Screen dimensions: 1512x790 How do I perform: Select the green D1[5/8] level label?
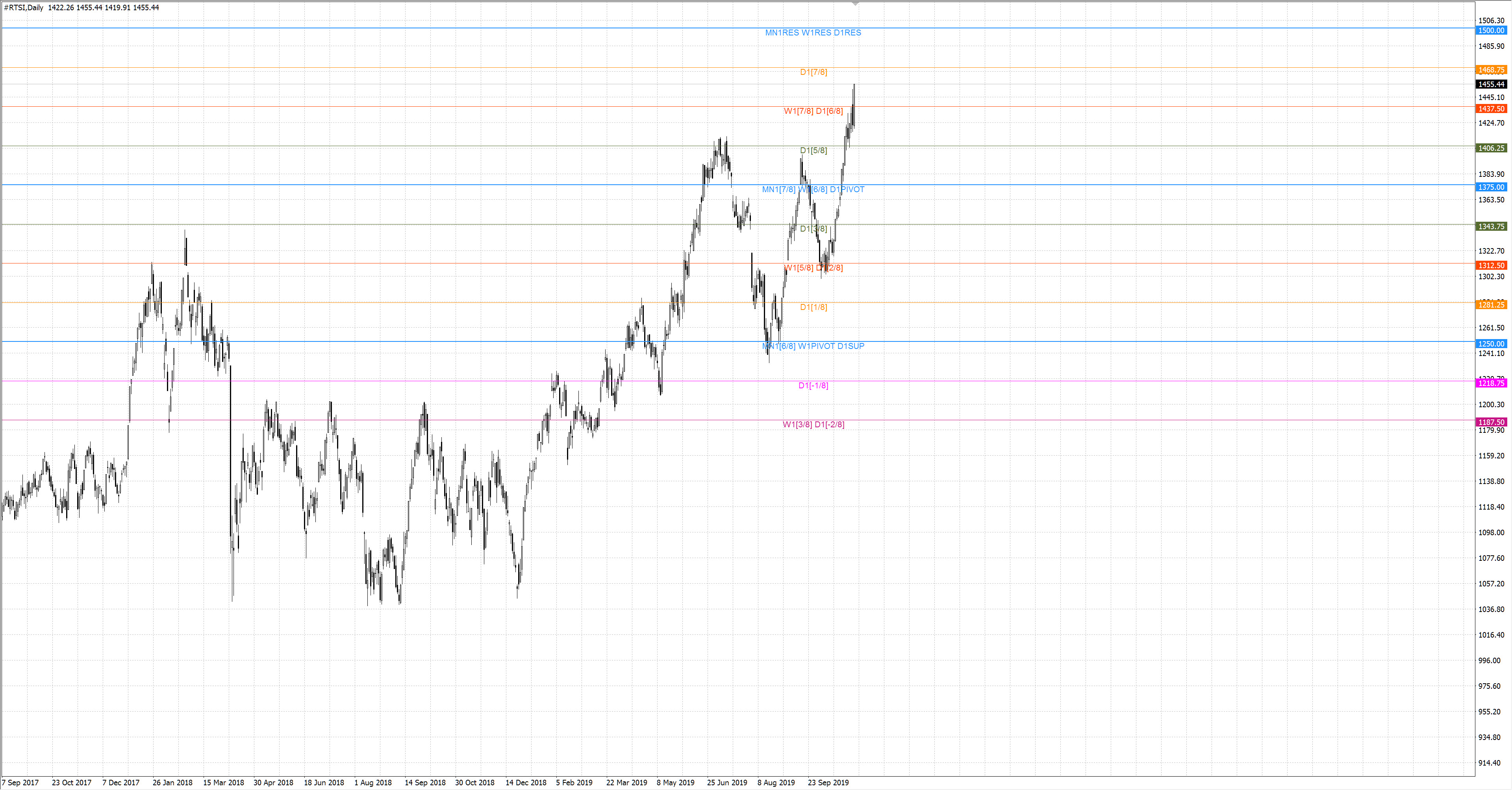tap(813, 150)
